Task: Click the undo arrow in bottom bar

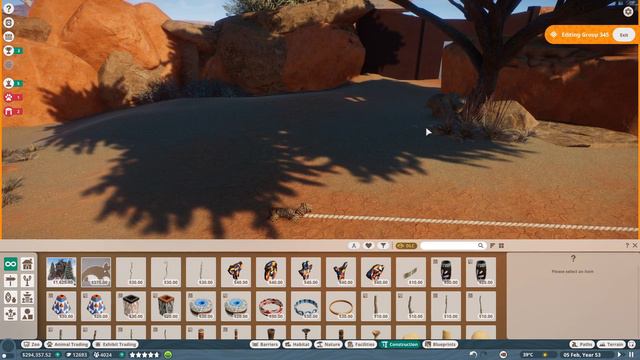Action: tap(473, 355)
